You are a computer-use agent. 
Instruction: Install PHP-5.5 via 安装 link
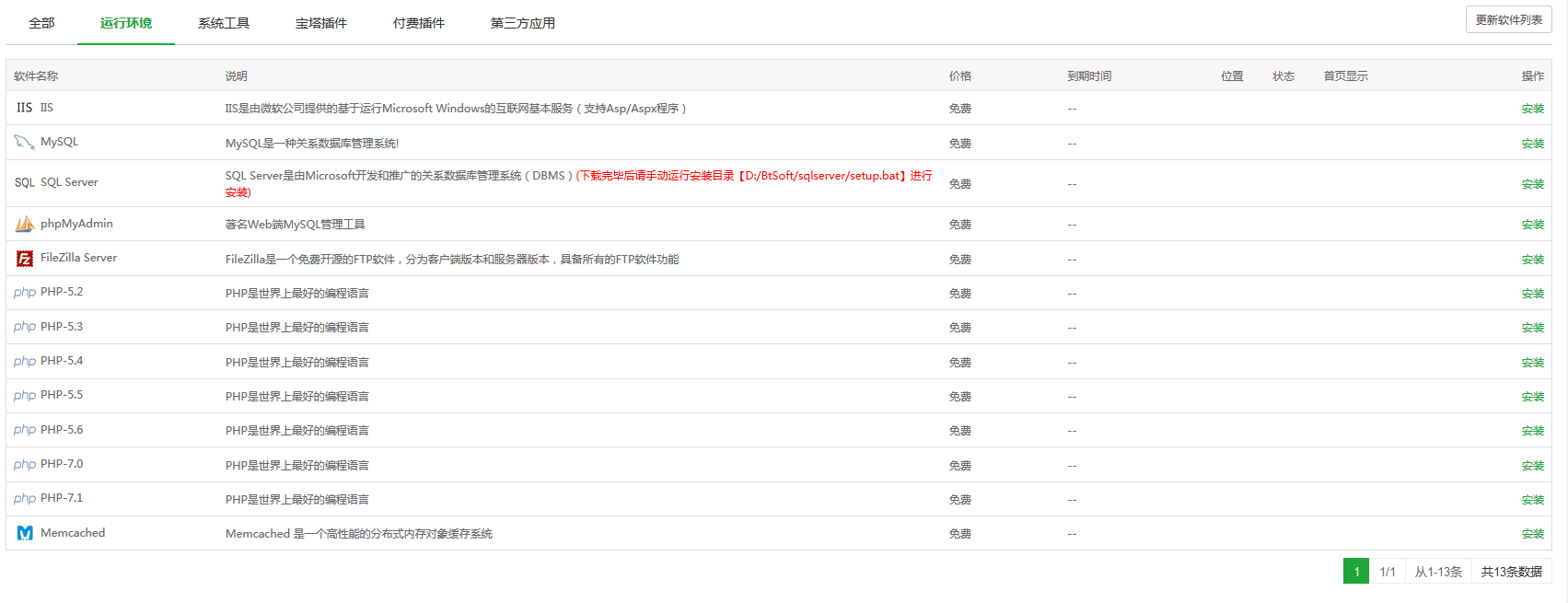click(x=1533, y=397)
